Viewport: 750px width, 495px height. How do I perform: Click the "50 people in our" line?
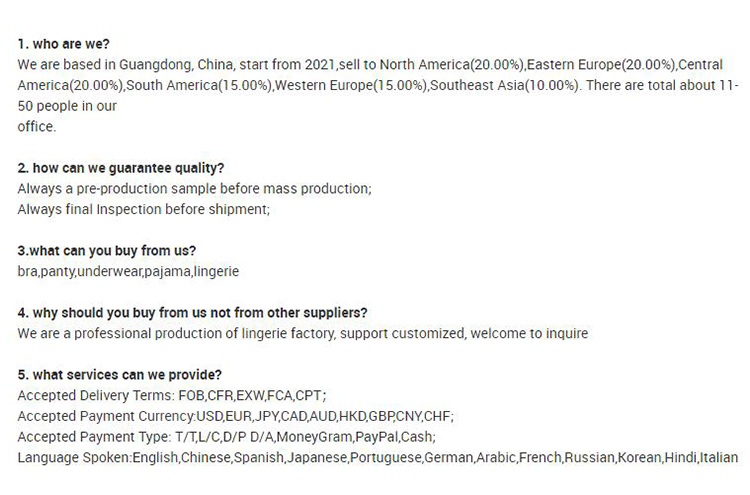coord(67,105)
